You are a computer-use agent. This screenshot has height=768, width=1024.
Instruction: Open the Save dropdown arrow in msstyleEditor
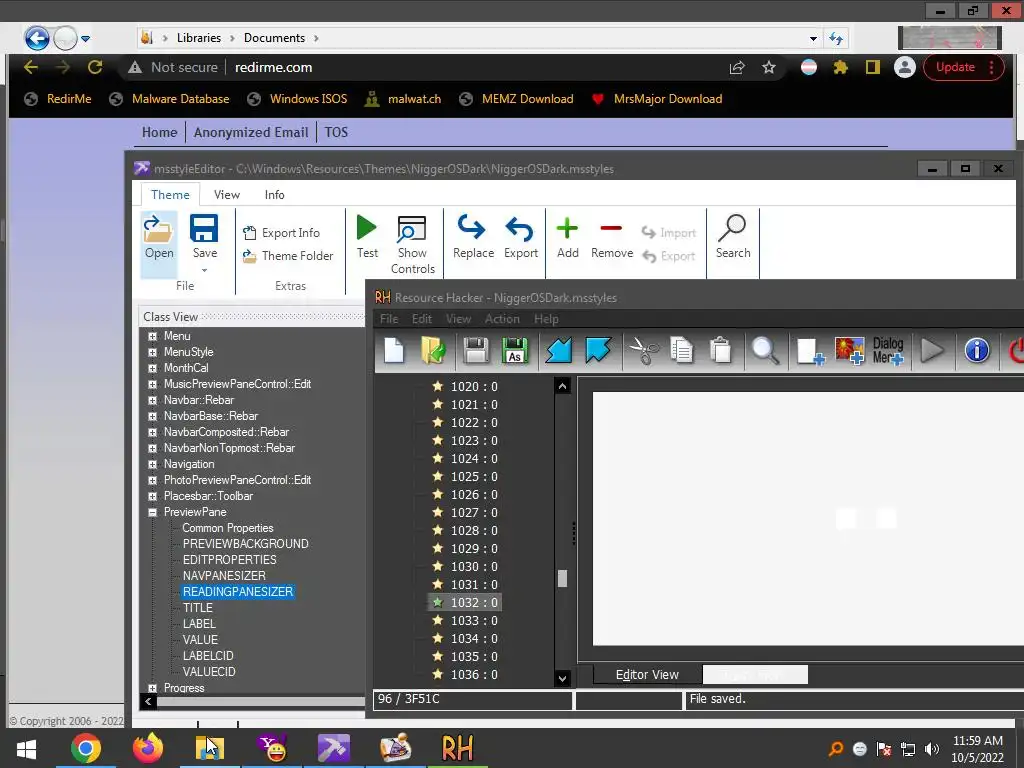pyautogui.click(x=204, y=270)
